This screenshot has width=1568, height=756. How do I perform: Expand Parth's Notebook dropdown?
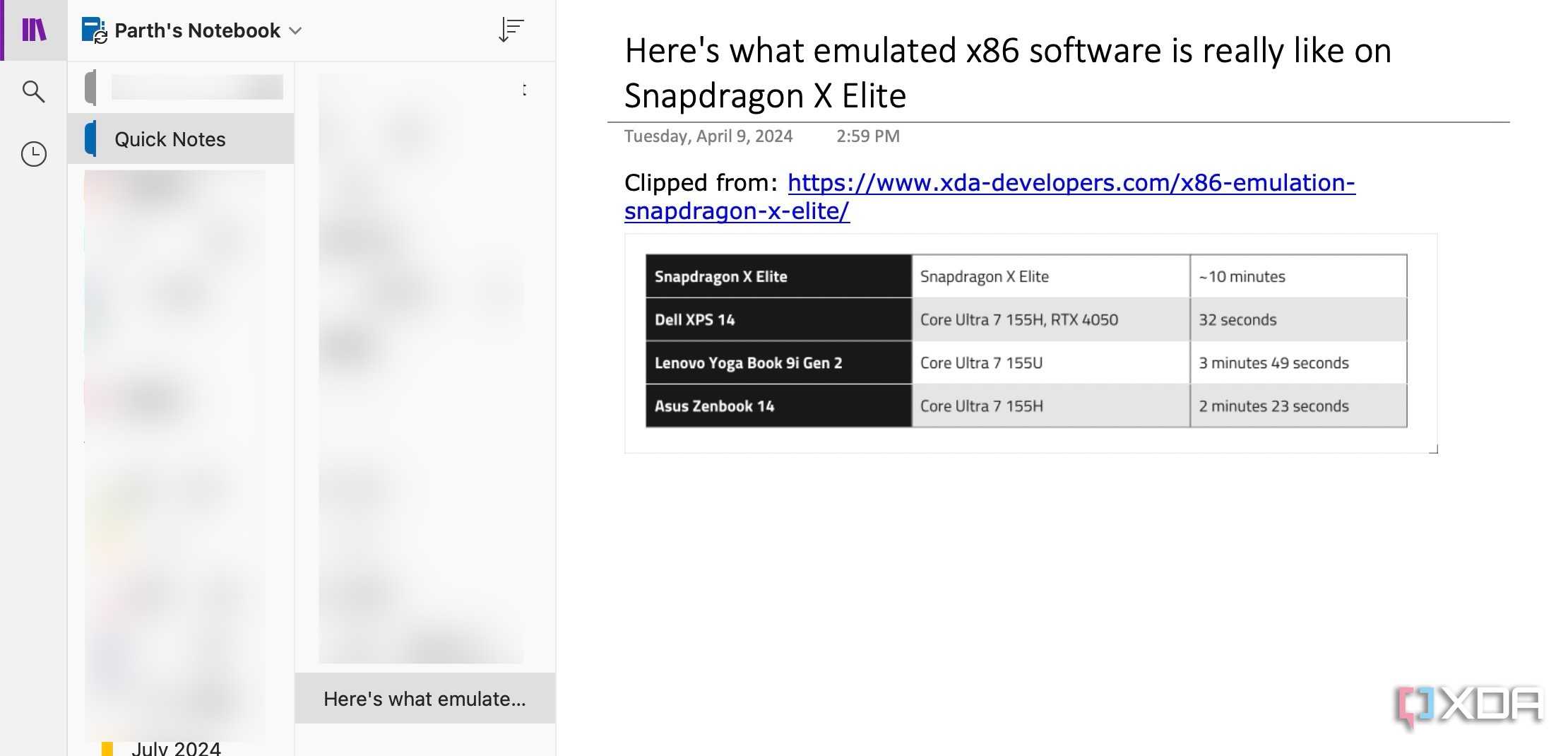click(x=296, y=30)
